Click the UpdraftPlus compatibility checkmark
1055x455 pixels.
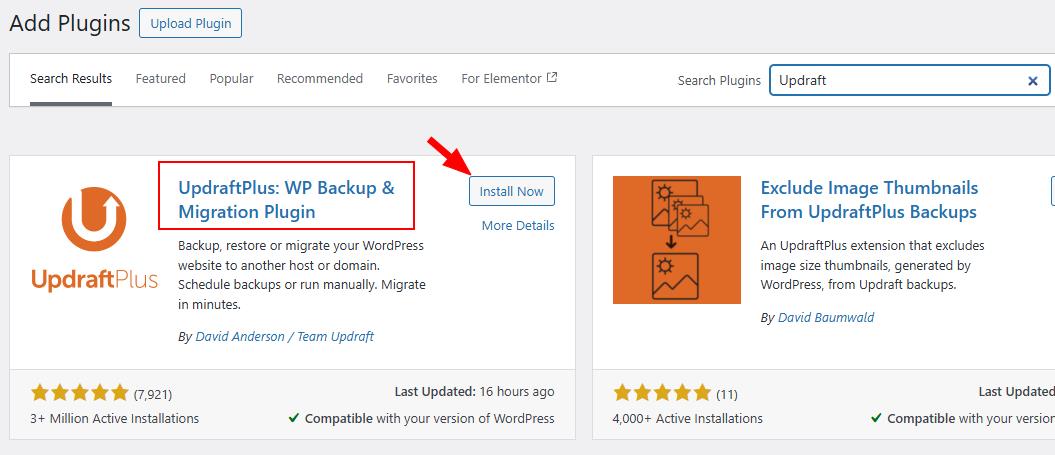point(293,418)
